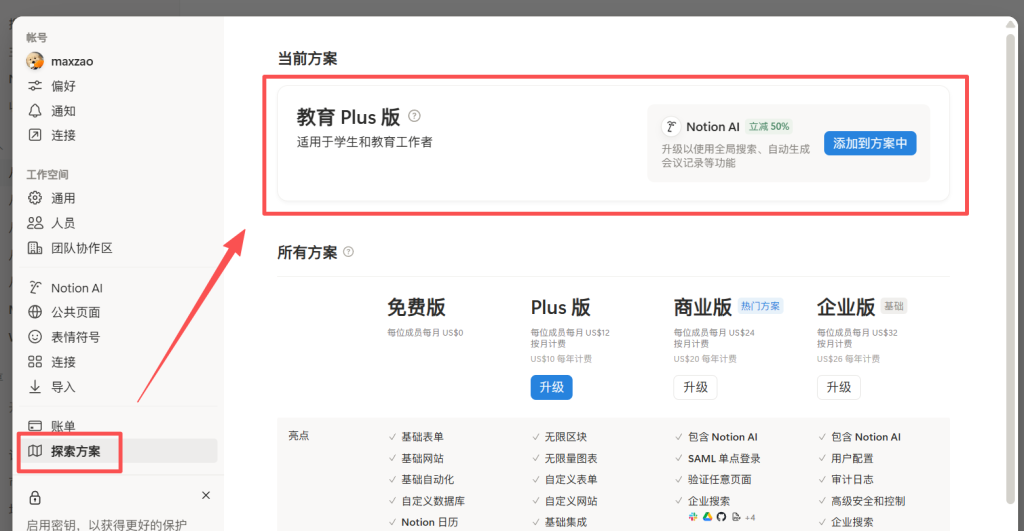Viewport: 1024px width, 531px height.
Task: Click 添加到方案中 button for Notion AI
Action: 869,143
